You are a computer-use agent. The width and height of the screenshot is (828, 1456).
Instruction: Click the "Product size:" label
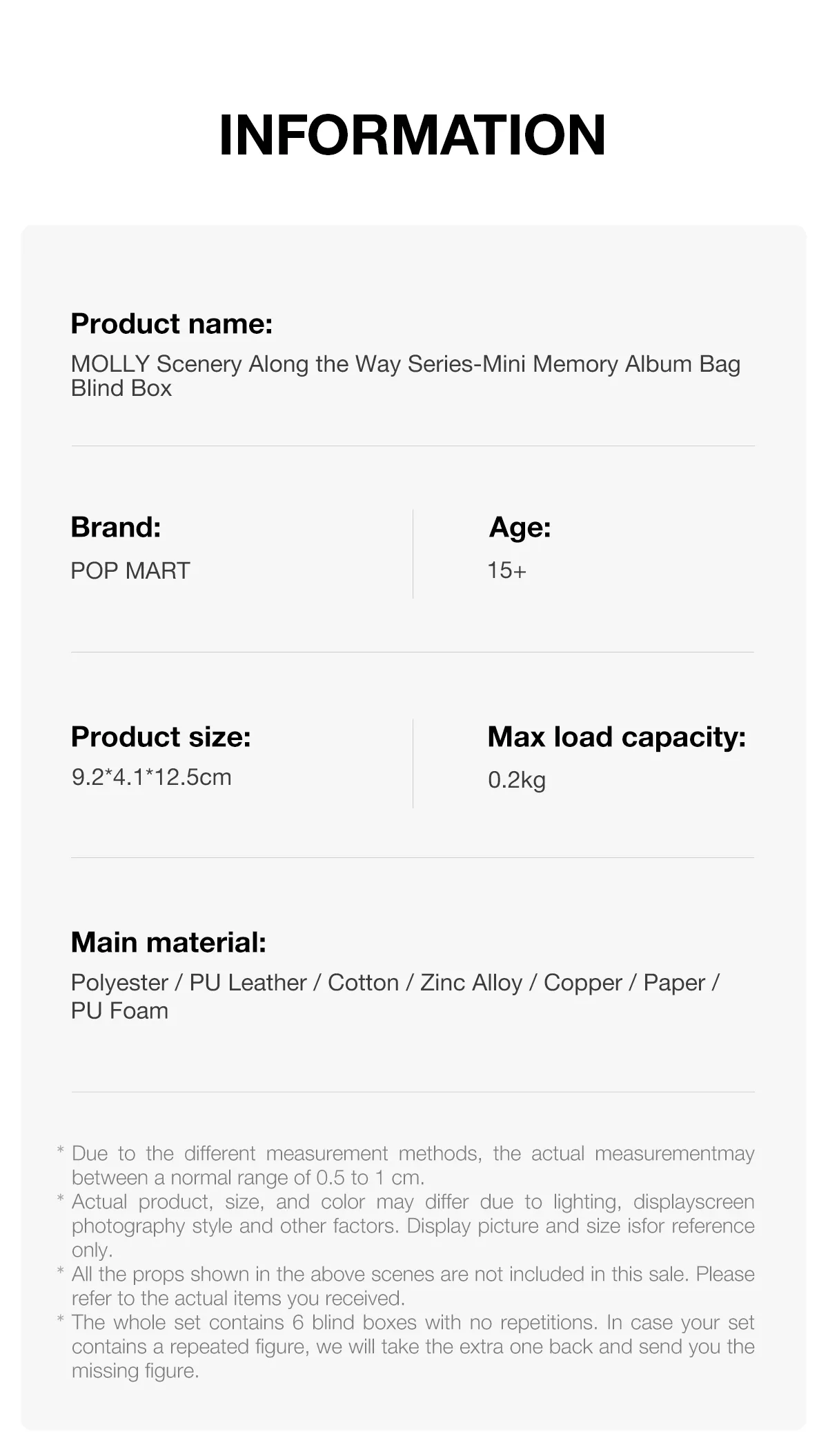coord(161,737)
